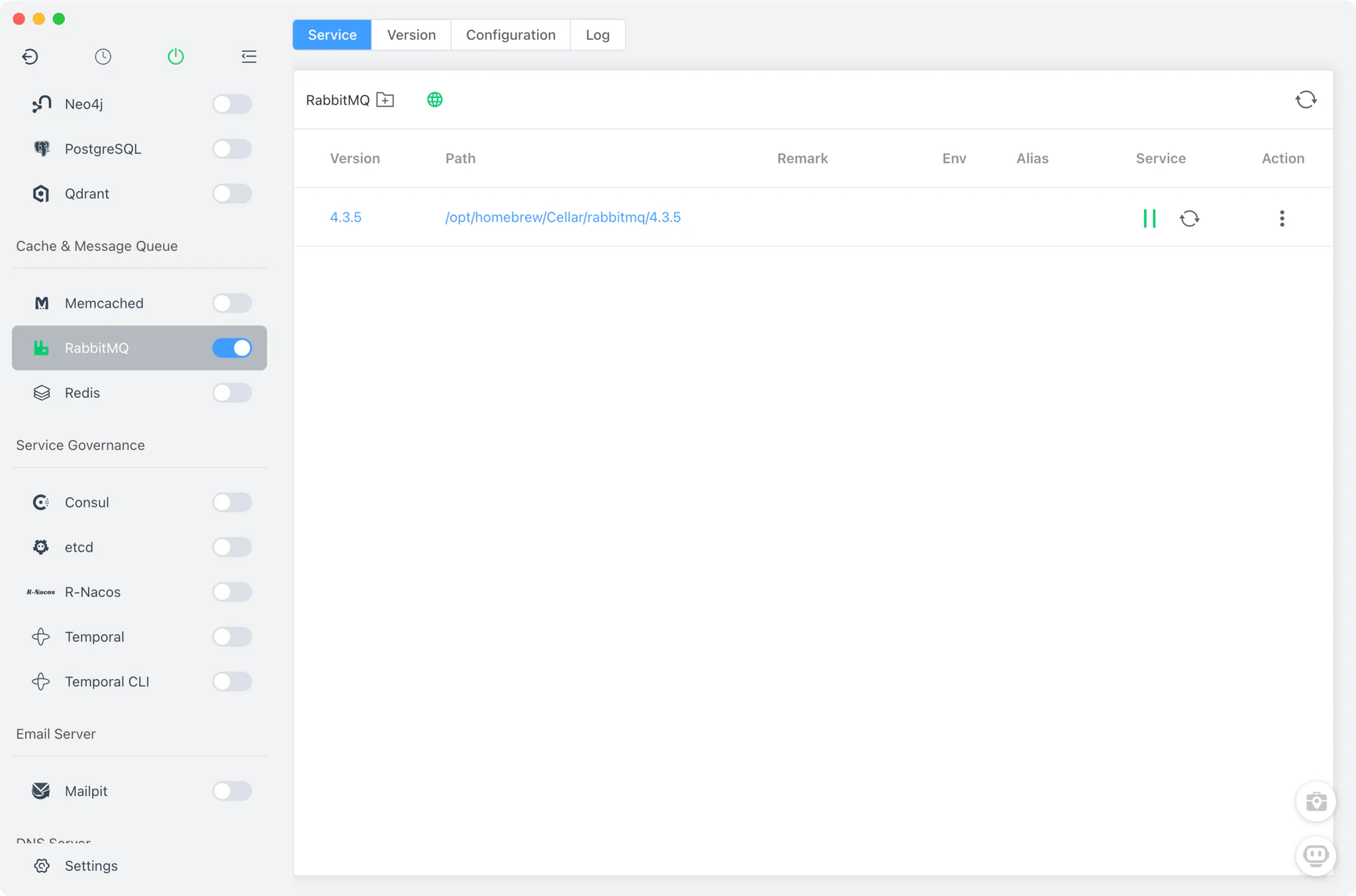
Task: Enable the PostgreSQL toggle
Action: coord(232,149)
